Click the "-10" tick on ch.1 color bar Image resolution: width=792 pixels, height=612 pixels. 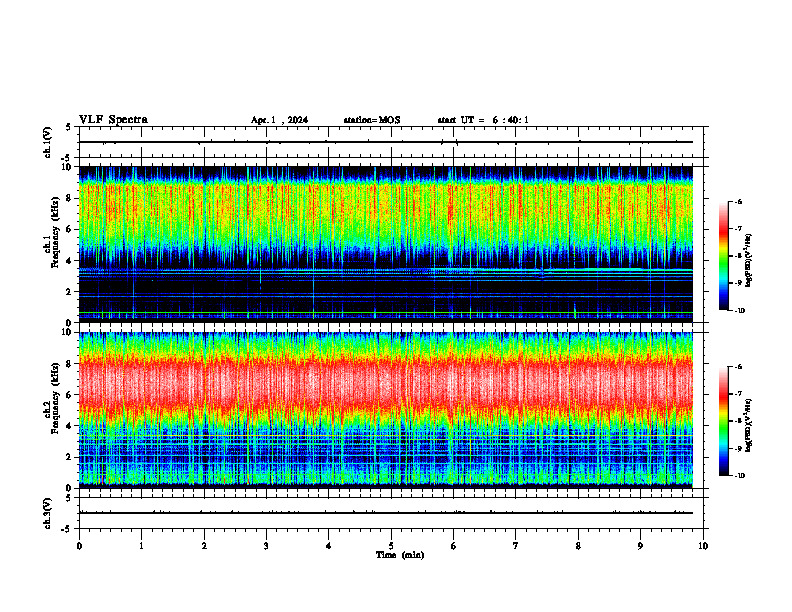pyautogui.click(x=740, y=311)
